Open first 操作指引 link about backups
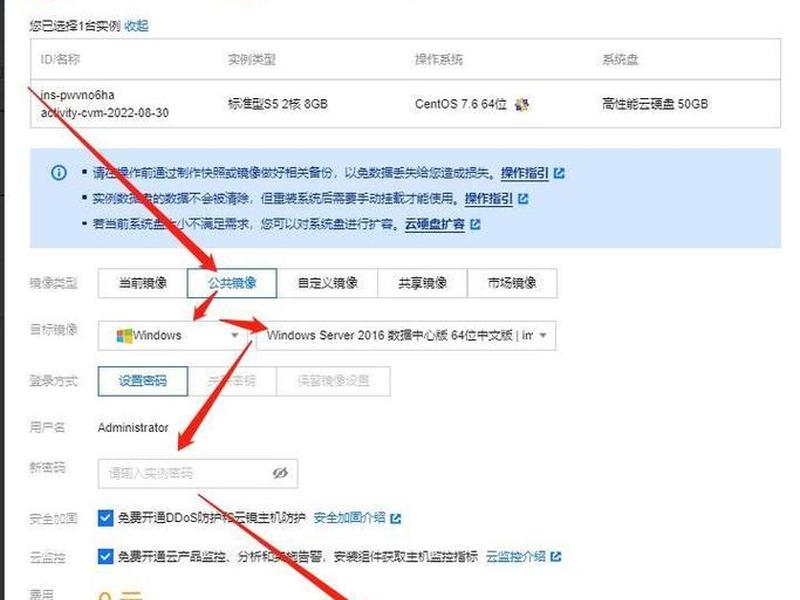The image size is (800, 600). pos(524,173)
